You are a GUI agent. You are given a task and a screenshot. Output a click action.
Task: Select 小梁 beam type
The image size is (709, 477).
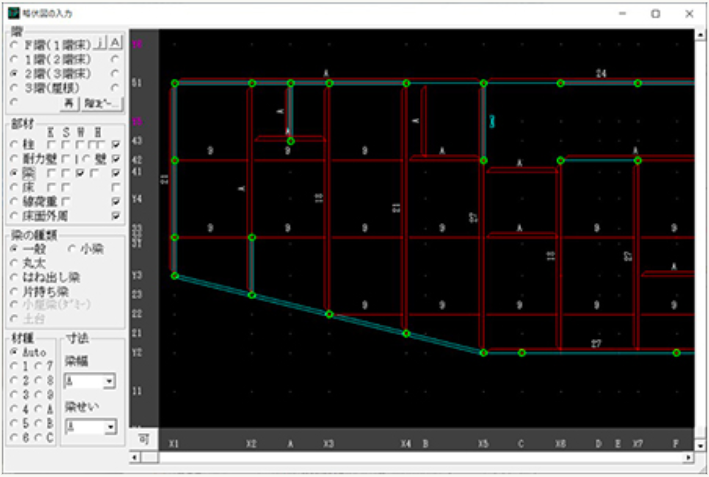coord(72,248)
